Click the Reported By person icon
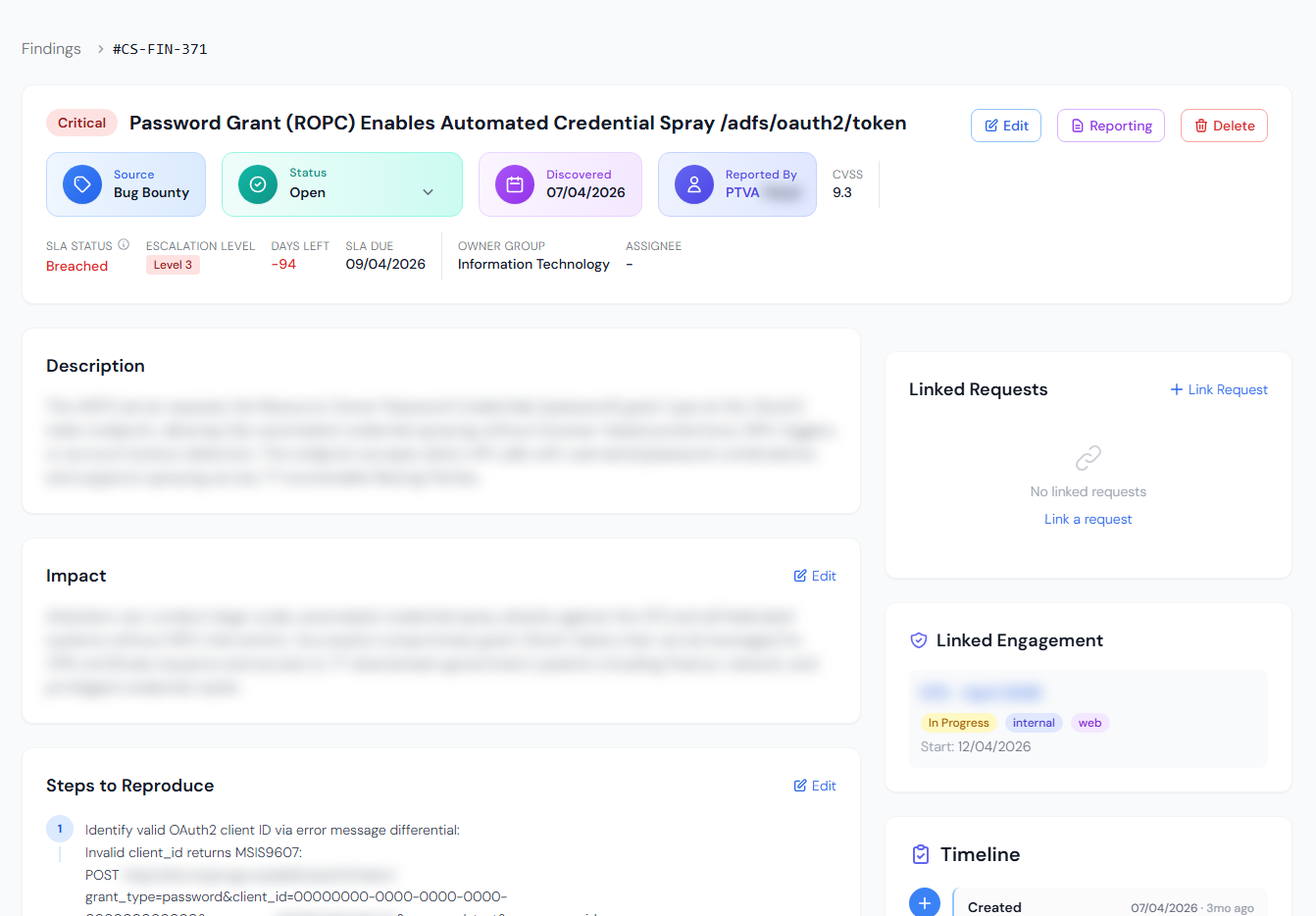1316x916 pixels. [694, 184]
